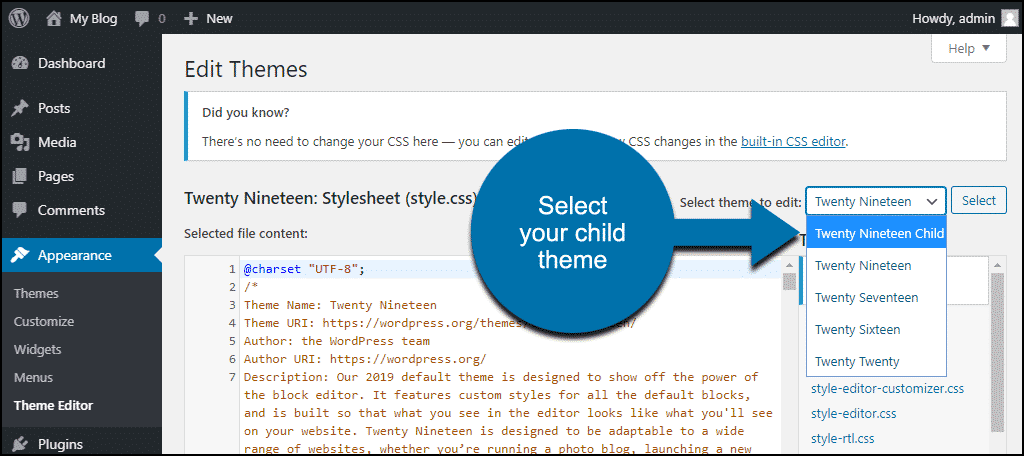Click the plus New icon
The image size is (1024, 456).
click(x=191, y=19)
